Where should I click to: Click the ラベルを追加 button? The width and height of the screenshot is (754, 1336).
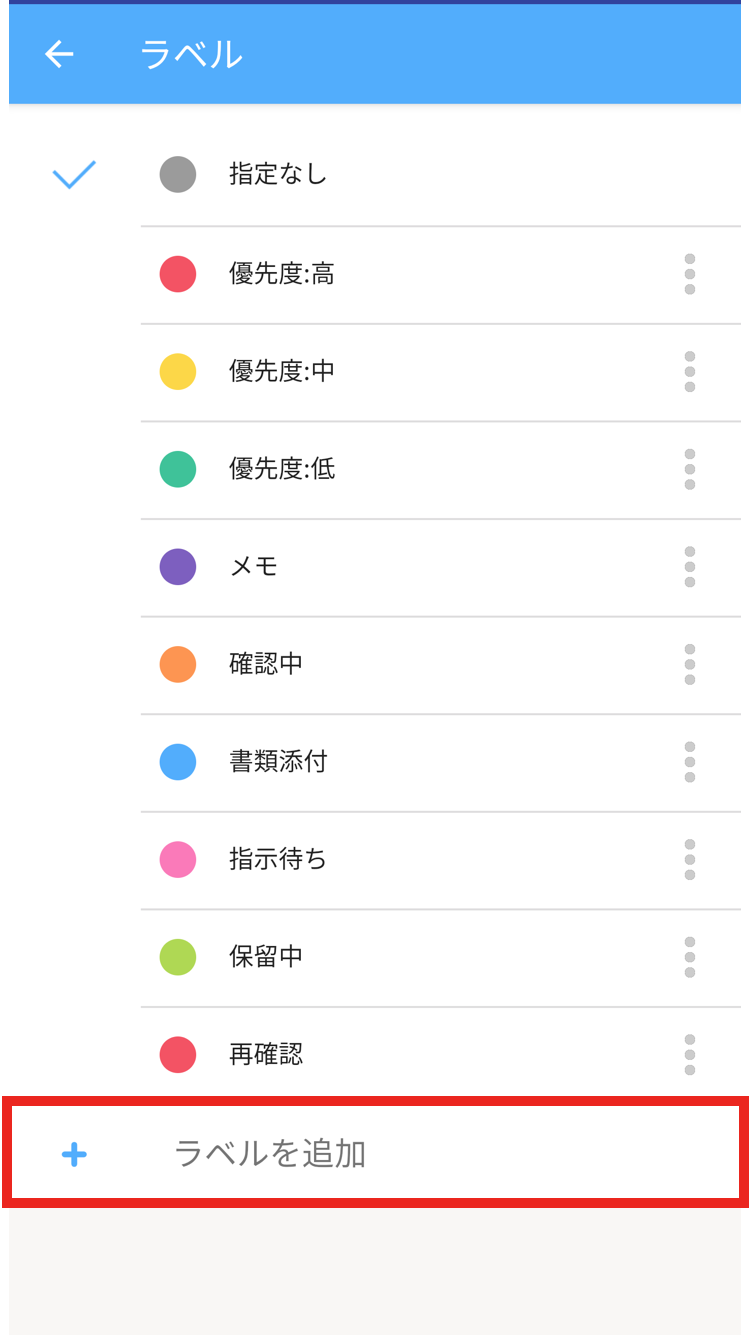point(270,1154)
